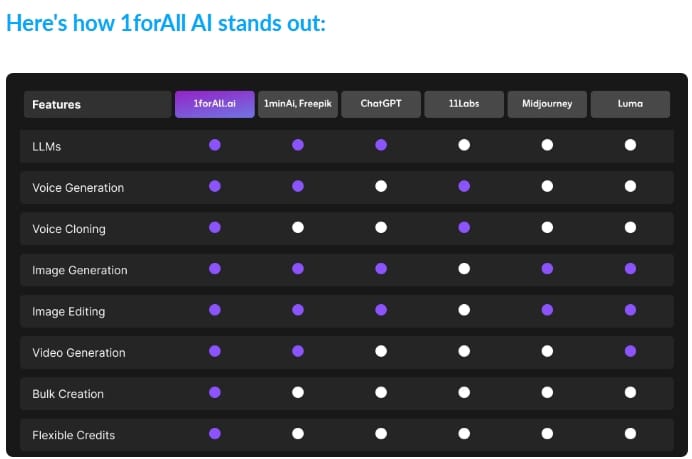This screenshot has height=459, width=692.
Task: Click Luma white dot in Flexible Credits row
Action: (630, 433)
